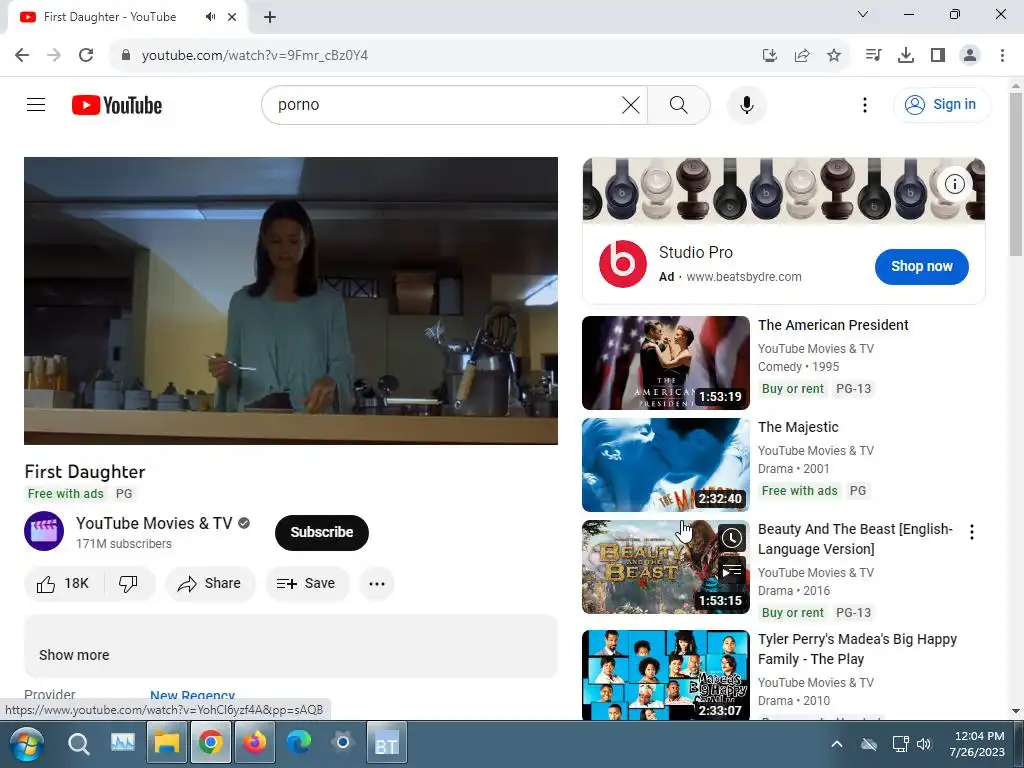Open Tyler Perry's Madea's Big Happy Family thumbnail
This screenshot has height=768, width=1024.
tap(665, 675)
